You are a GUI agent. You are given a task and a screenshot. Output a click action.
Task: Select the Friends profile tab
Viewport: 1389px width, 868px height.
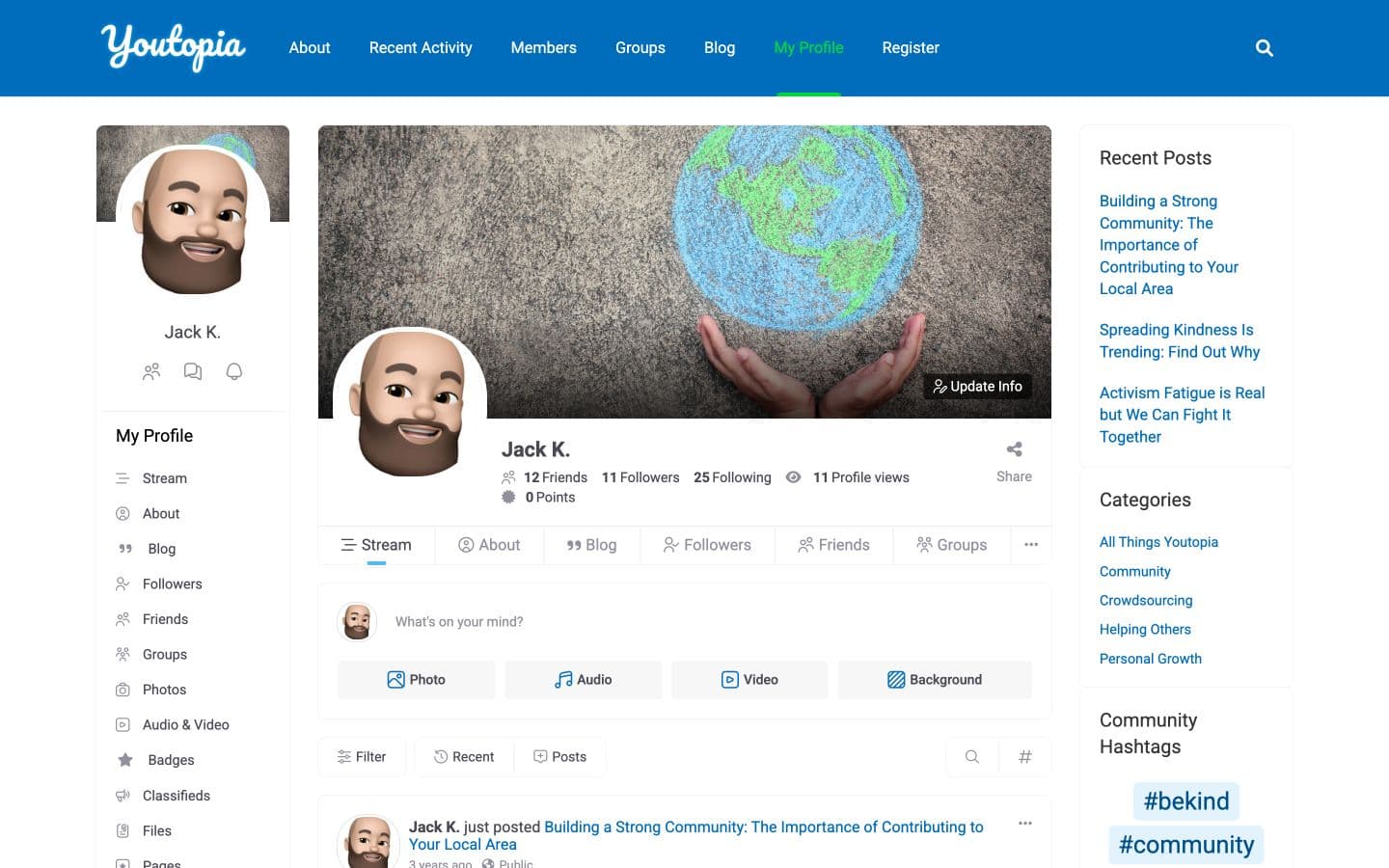[834, 545]
